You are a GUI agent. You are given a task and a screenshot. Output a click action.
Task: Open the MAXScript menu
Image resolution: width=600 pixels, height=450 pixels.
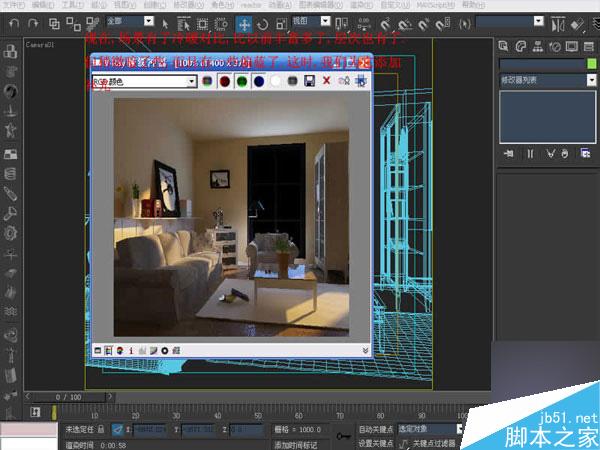tap(436, 5)
